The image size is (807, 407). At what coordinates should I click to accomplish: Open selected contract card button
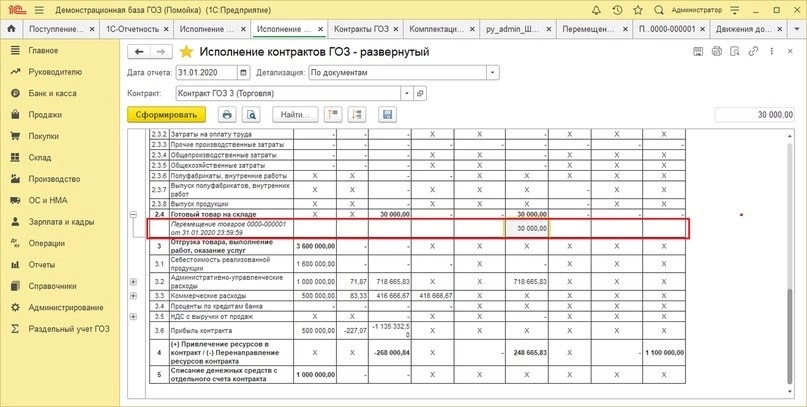pyautogui.click(x=420, y=94)
